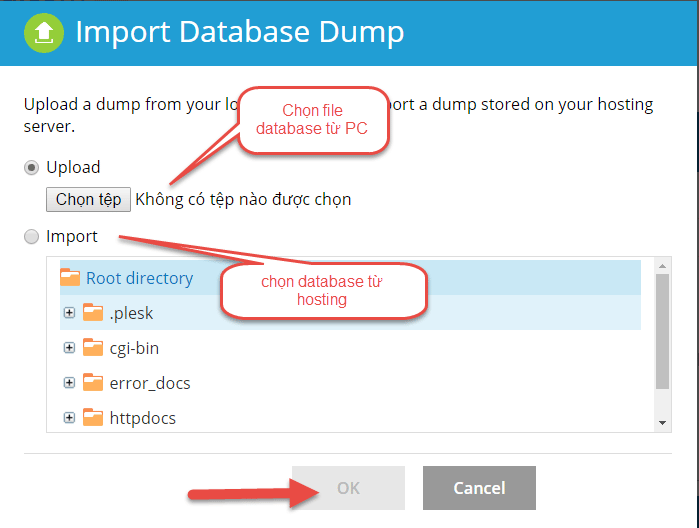Click the httpdocs folder icon
Screen dimensions: 699x528
pyautogui.click(x=93, y=418)
